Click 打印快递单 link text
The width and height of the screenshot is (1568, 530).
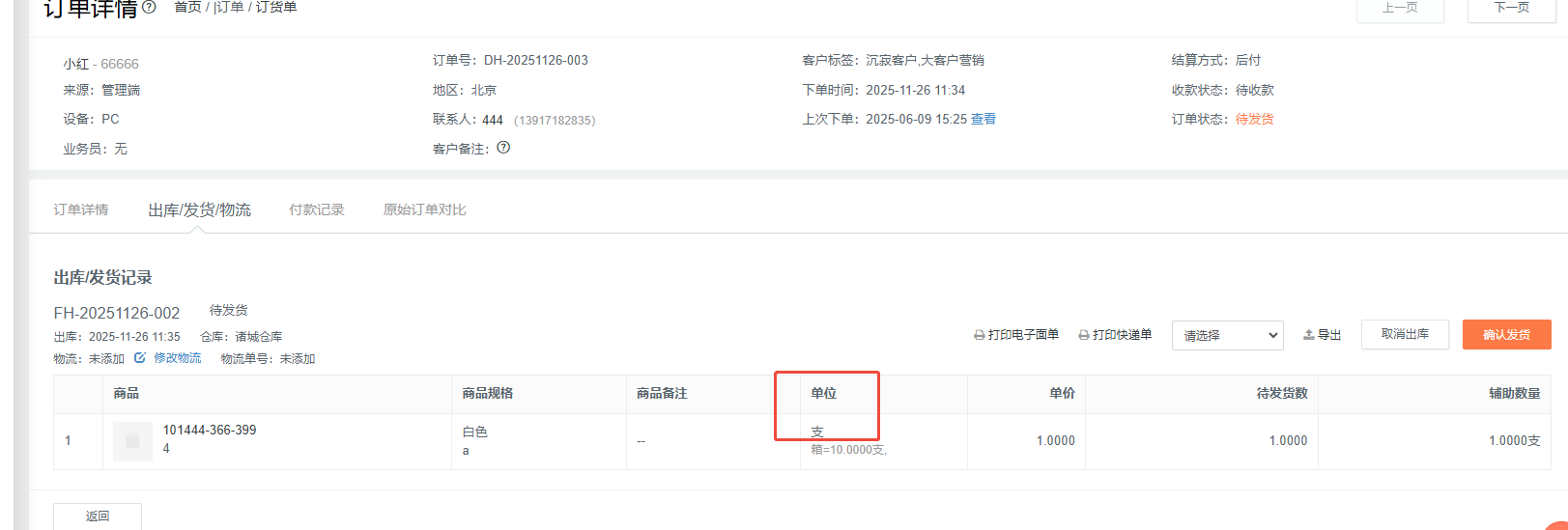tap(1122, 335)
